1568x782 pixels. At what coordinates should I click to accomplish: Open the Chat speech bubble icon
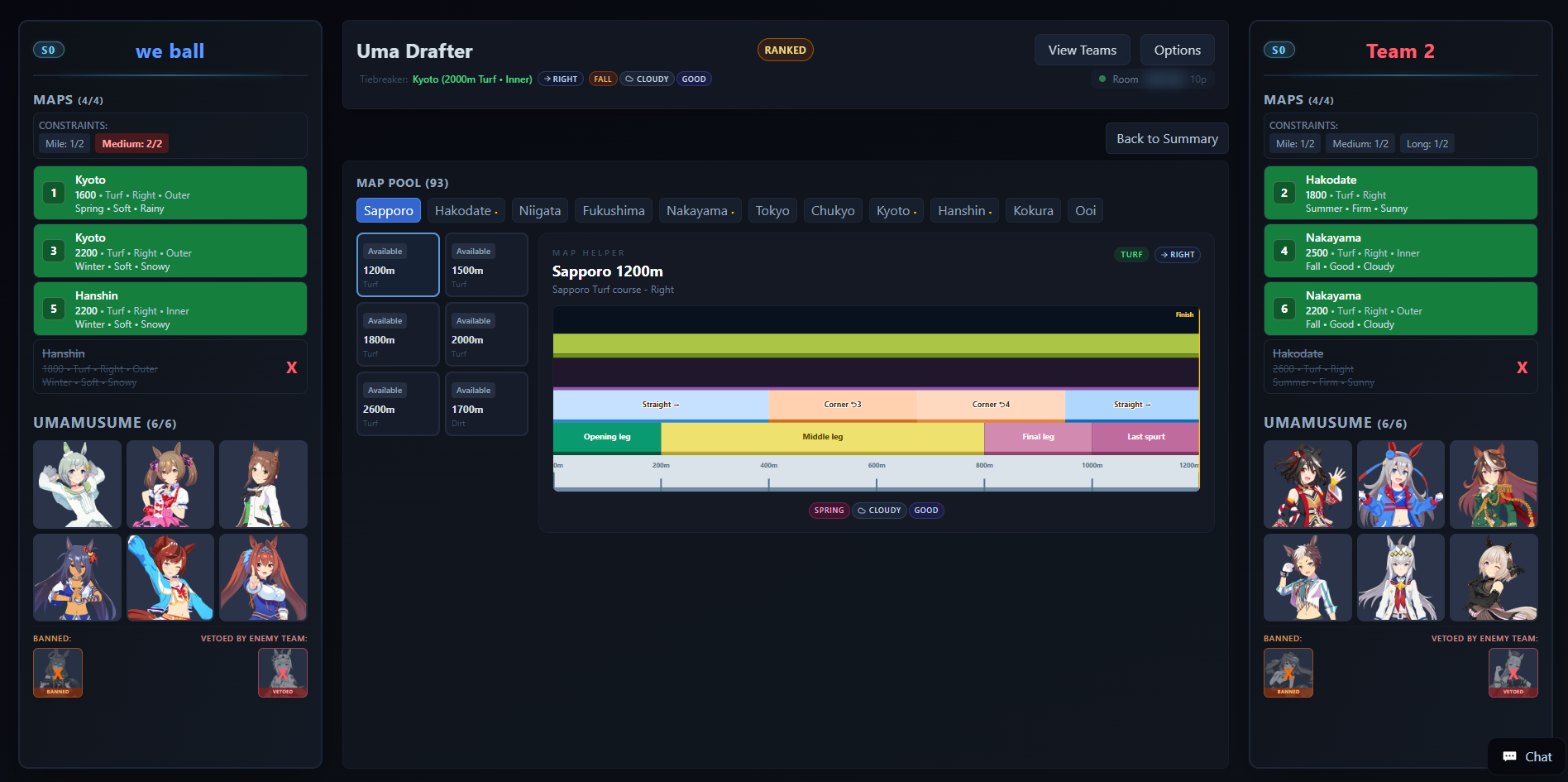(1509, 756)
